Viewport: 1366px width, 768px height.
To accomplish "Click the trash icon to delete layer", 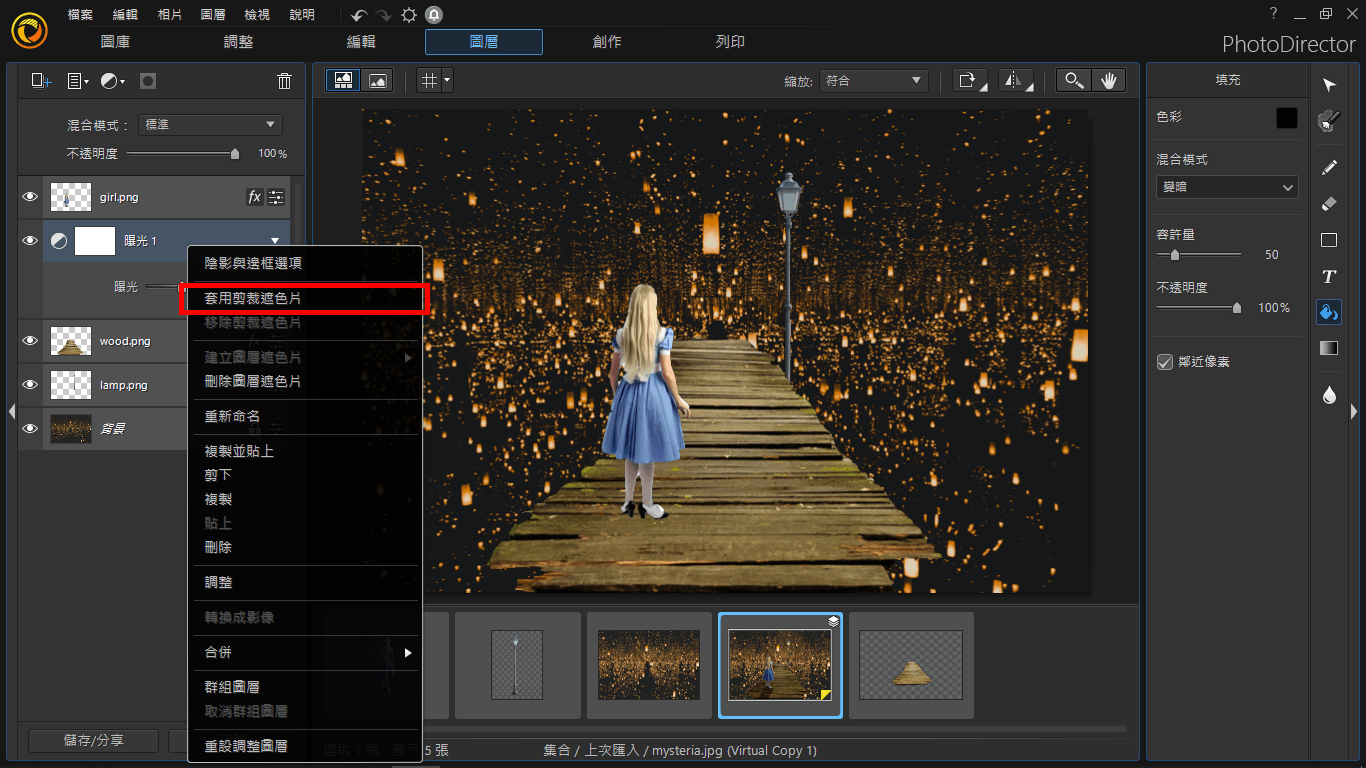I will pyautogui.click(x=284, y=81).
